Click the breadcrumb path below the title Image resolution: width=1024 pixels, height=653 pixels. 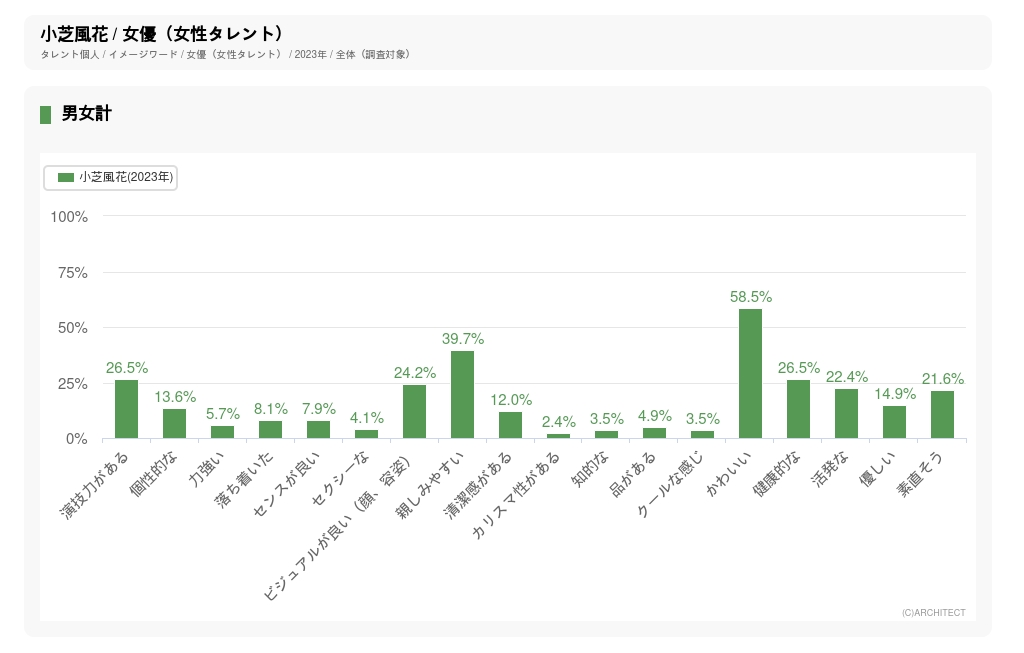coord(225,54)
